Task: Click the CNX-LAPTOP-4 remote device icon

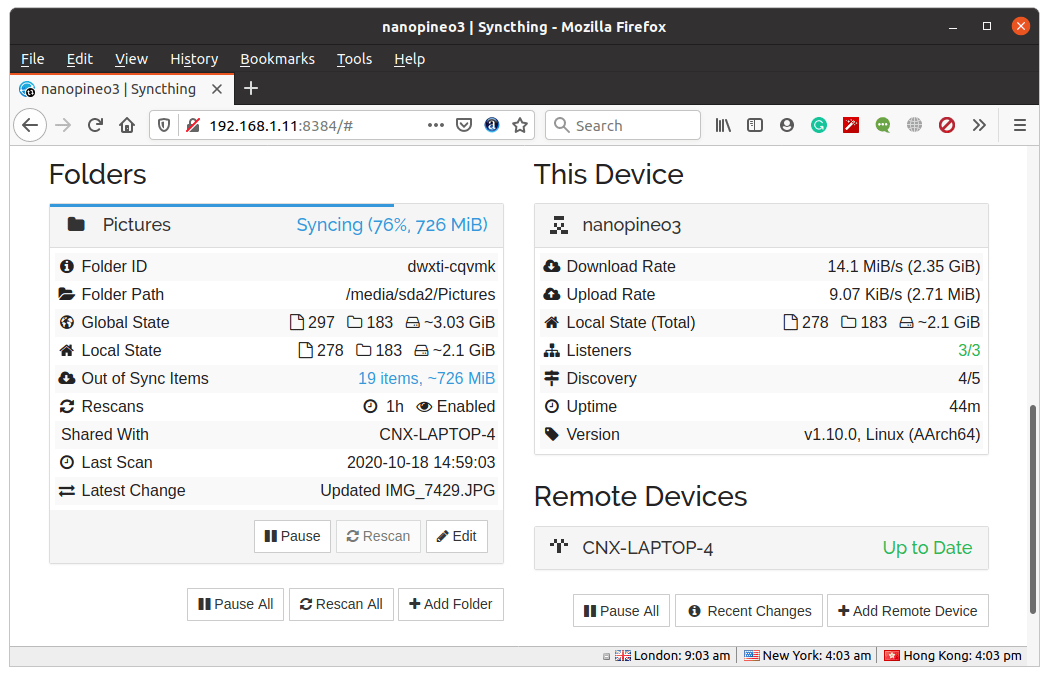Action: pos(559,546)
